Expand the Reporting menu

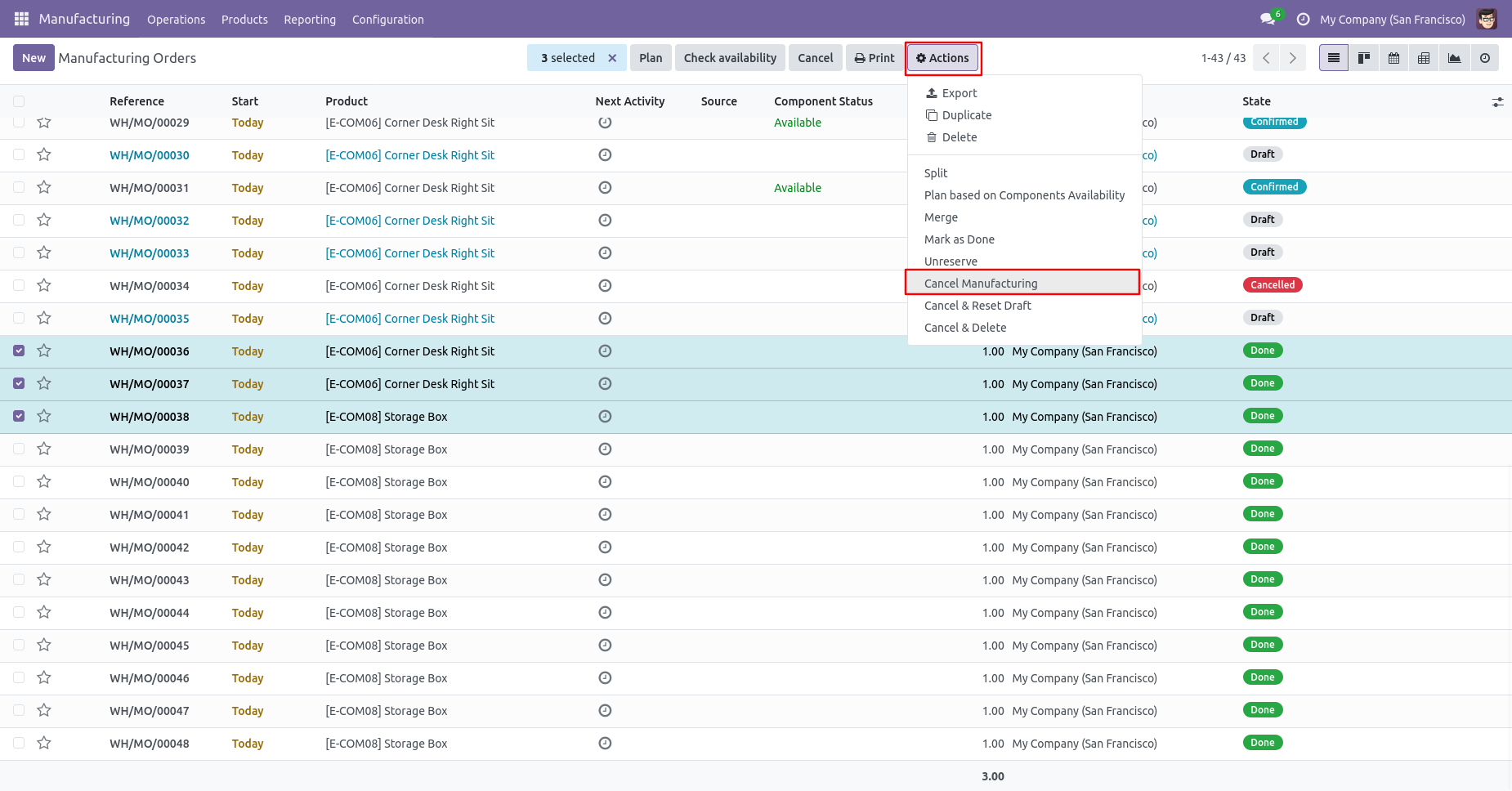[x=310, y=20]
